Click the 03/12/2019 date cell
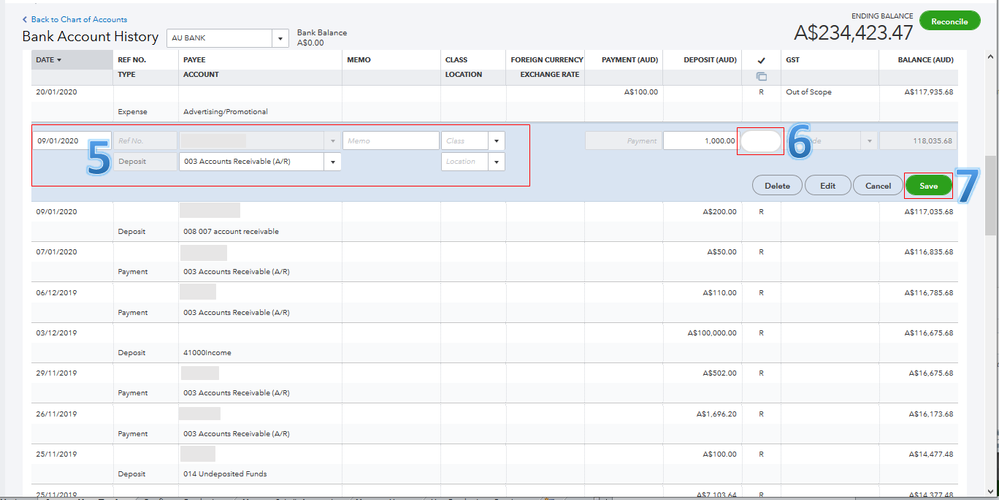This screenshot has height=500, width=999. coord(57,333)
